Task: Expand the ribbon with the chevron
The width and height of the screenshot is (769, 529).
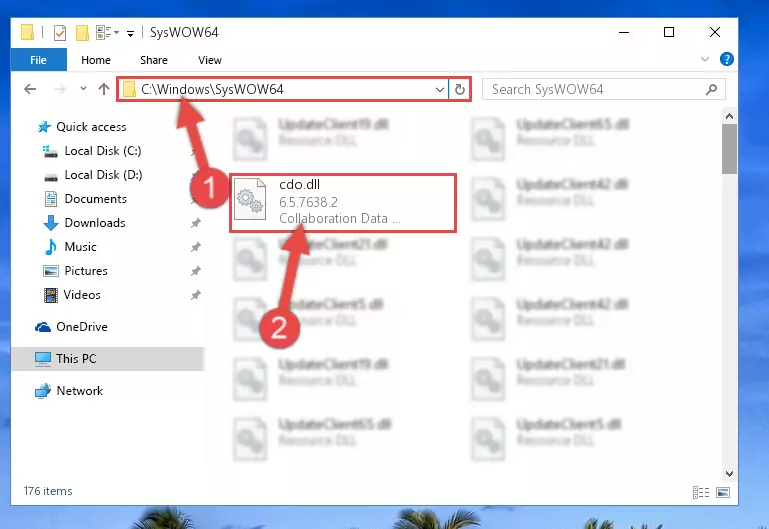Action: pos(705,59)
